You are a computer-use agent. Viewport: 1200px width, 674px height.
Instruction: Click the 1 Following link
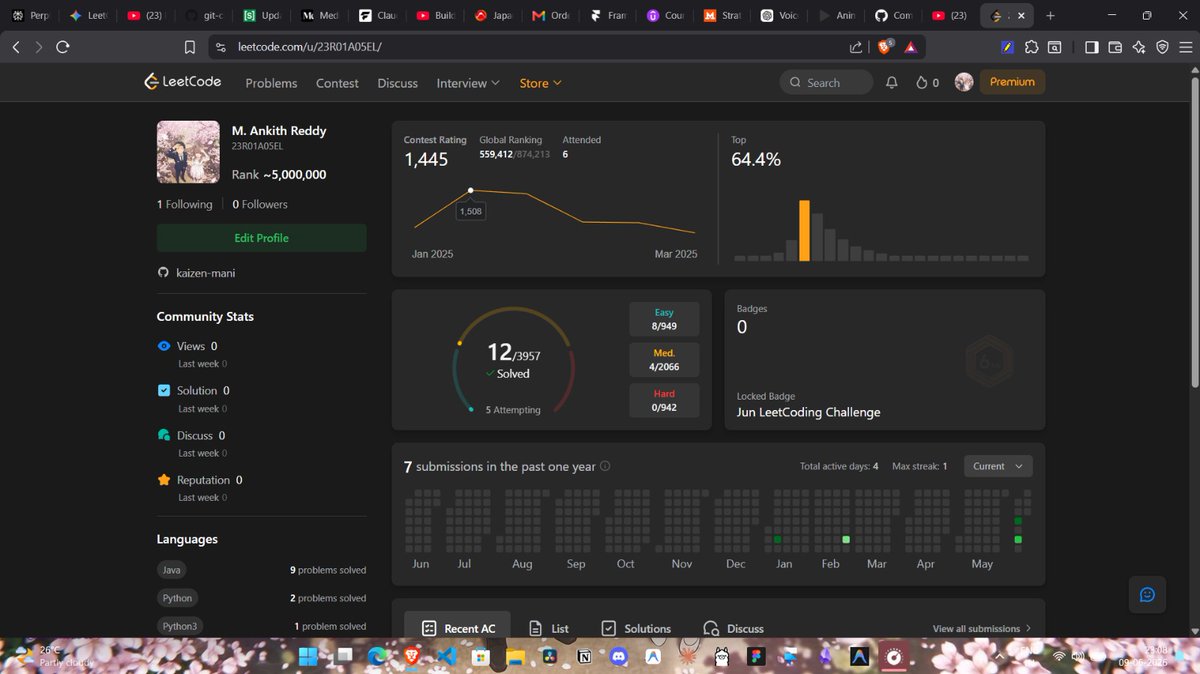click(185, 204)
